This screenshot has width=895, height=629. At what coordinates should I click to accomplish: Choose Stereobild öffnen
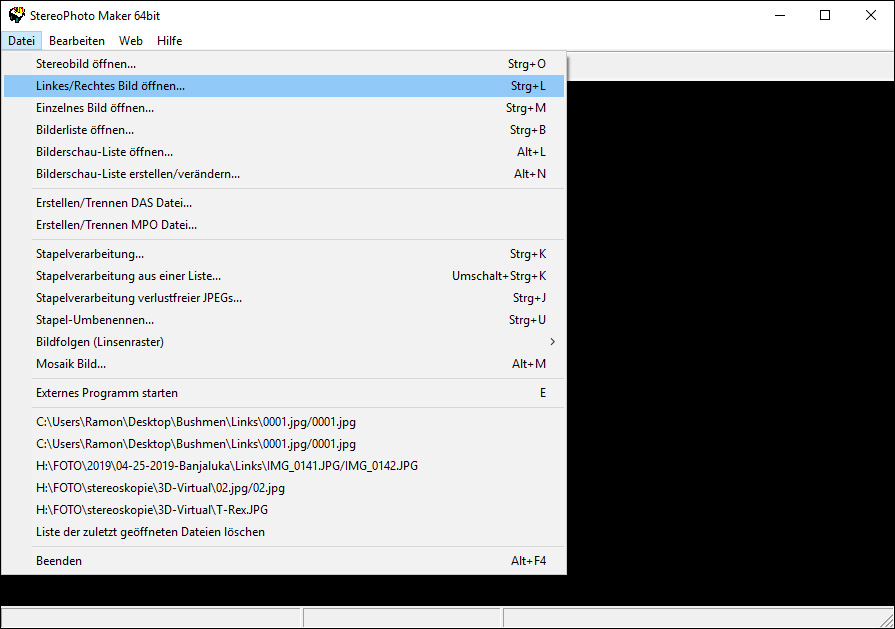pos(284,64)
